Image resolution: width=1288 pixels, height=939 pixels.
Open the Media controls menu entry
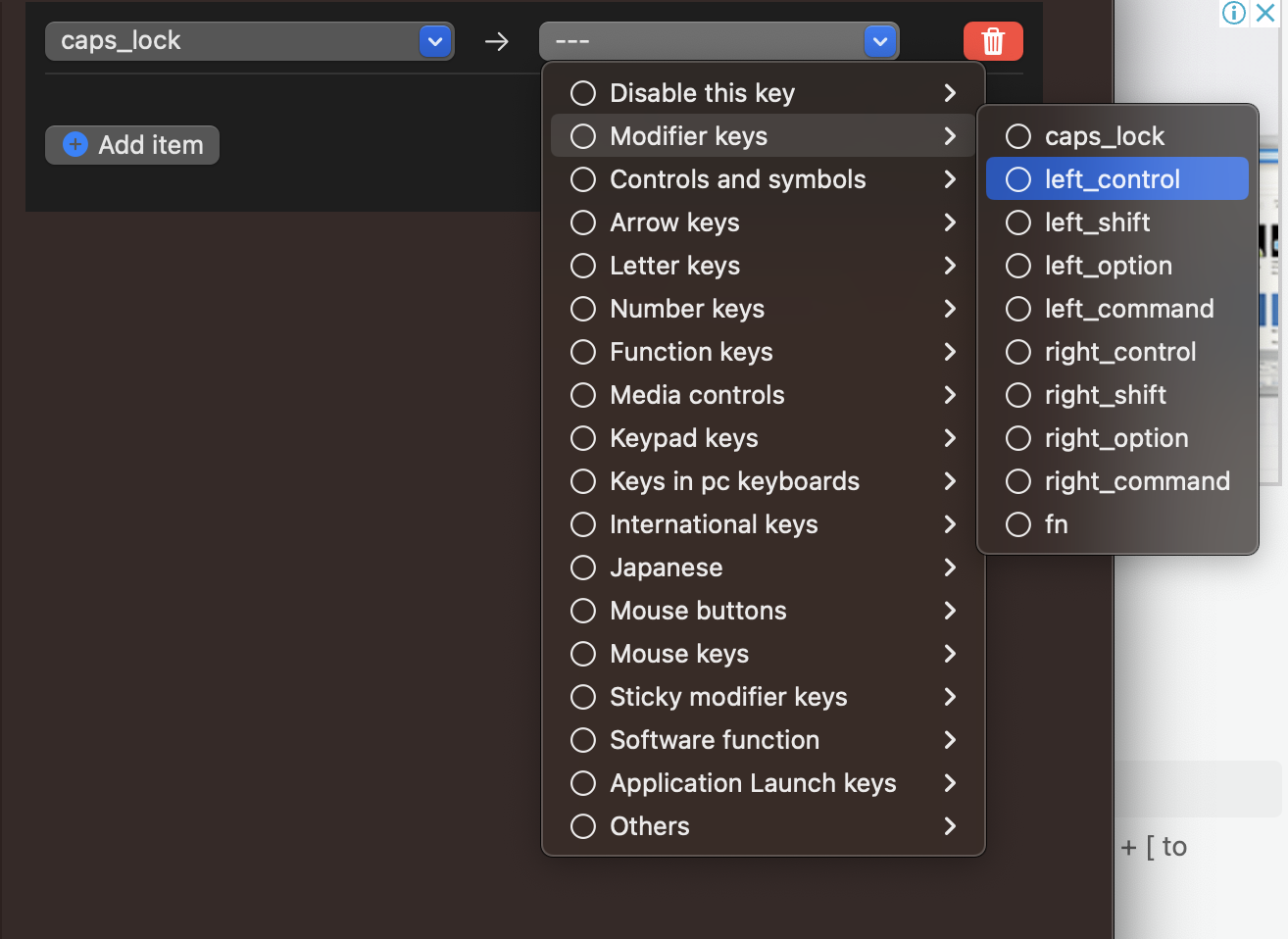point(697,395)
